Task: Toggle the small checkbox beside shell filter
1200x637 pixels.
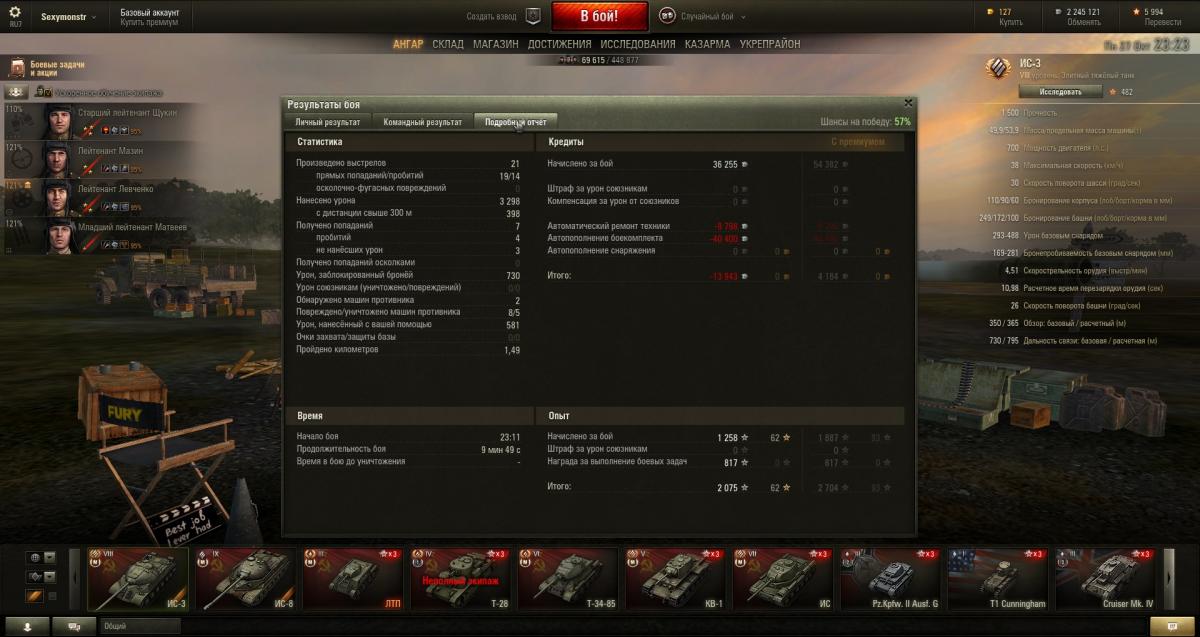Action: (53, 596)
